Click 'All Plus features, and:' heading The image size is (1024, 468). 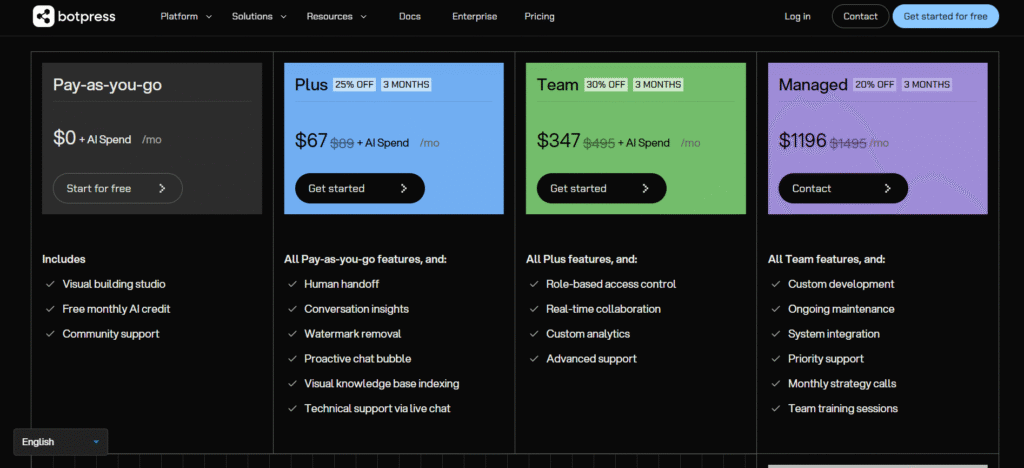click(x=581, y=259)
